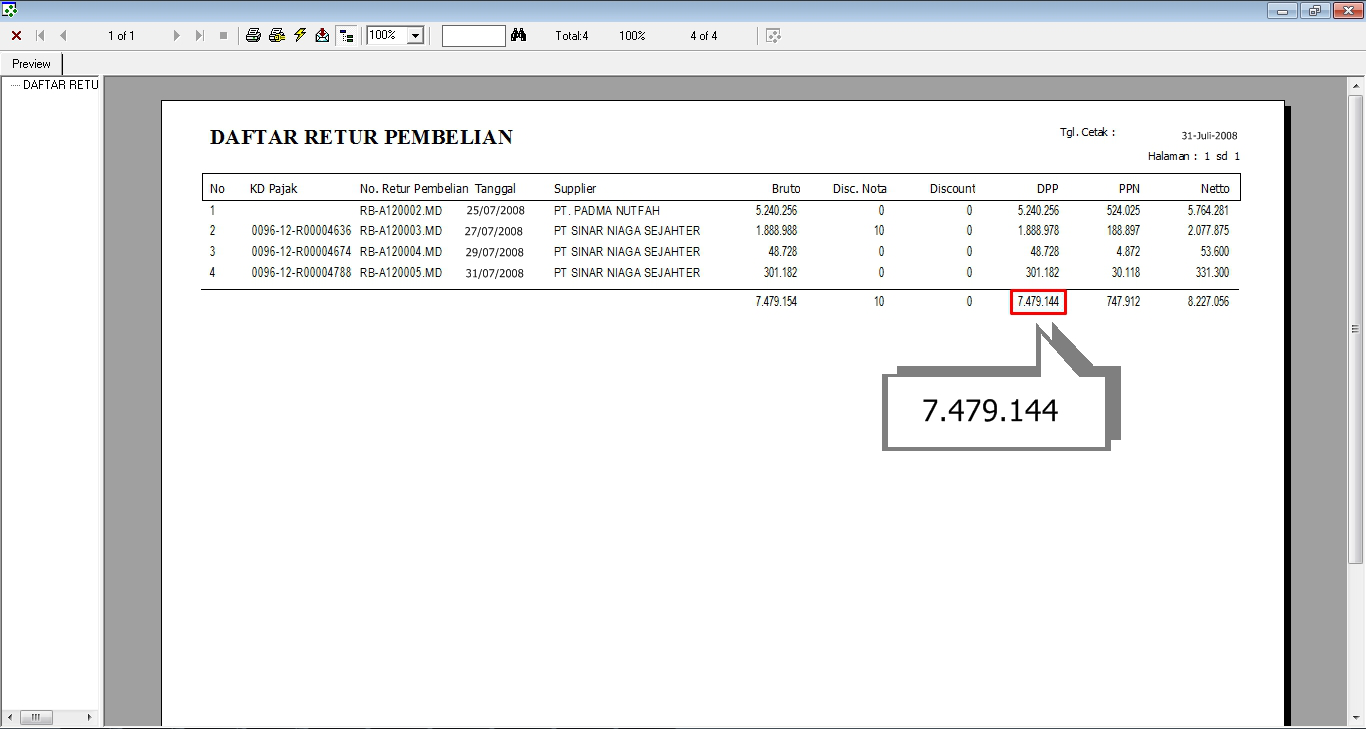Open the 100% zoom level dropdown

coord(416,36)
